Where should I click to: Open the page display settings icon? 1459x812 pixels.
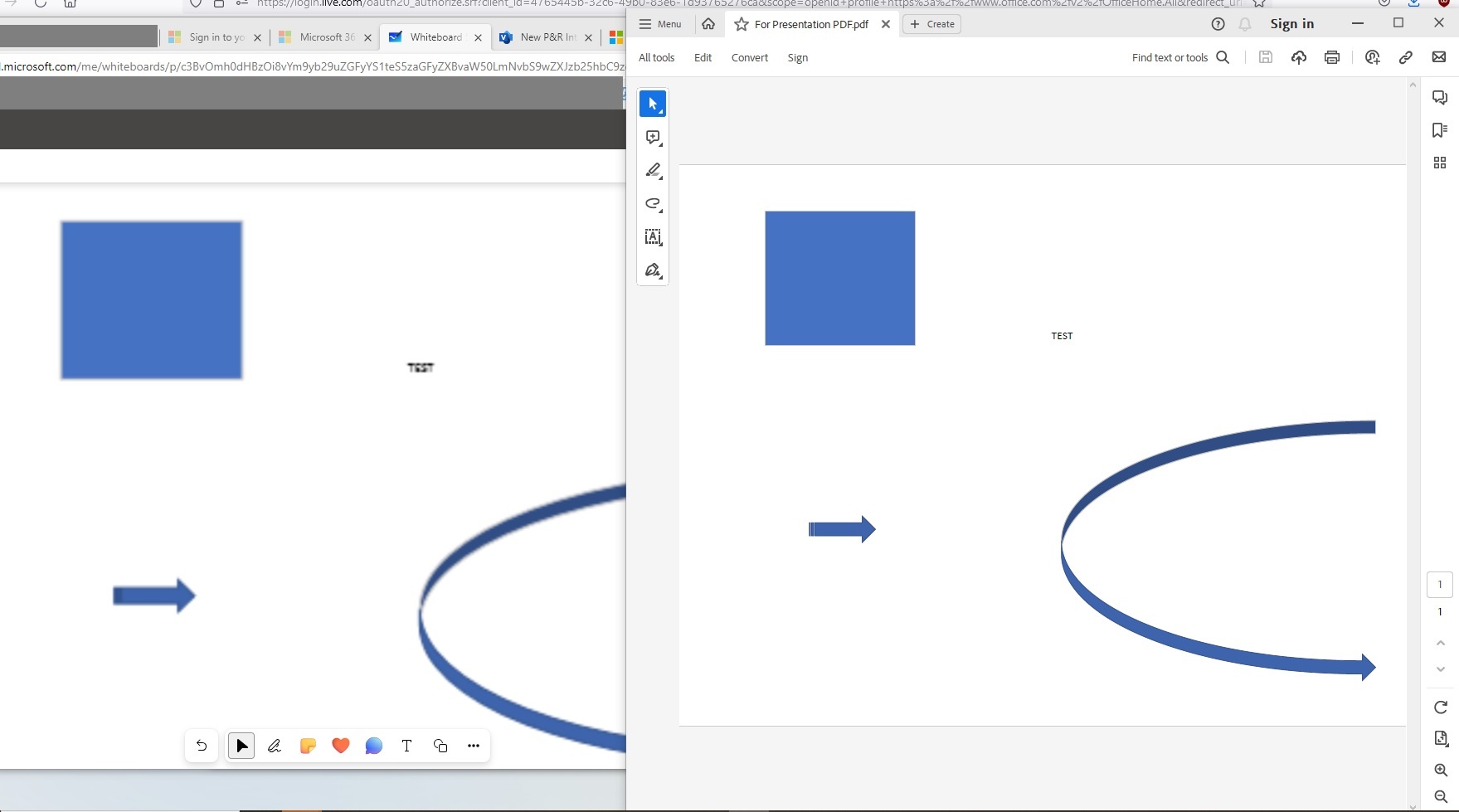point(1441,739)
